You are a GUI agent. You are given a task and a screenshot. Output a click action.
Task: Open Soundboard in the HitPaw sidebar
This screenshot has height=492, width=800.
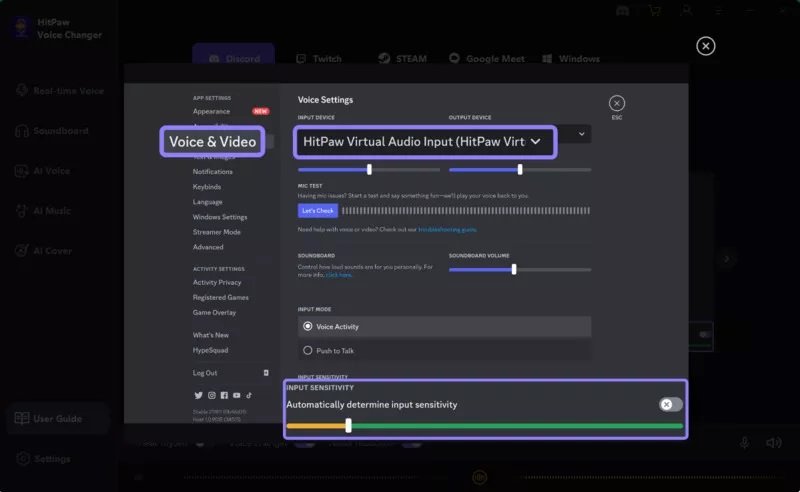click(x=52, y=131)
